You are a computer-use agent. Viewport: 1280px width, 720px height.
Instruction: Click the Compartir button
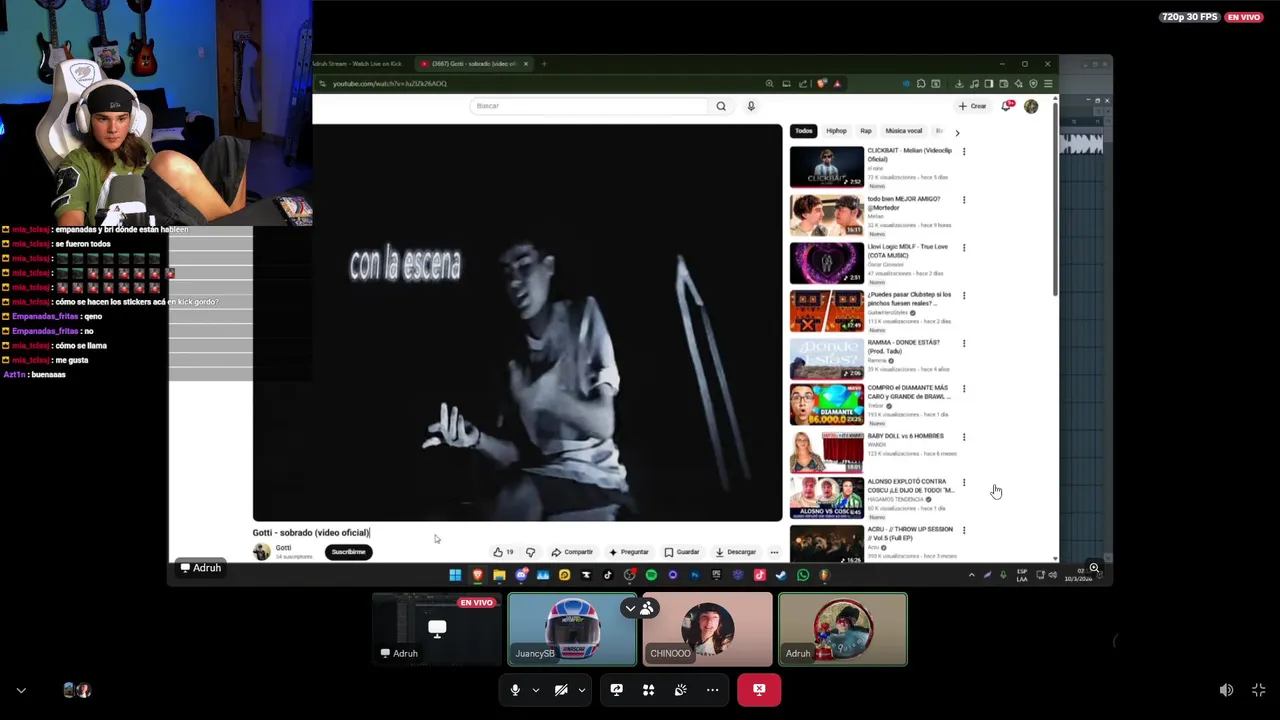pos(572,552)
